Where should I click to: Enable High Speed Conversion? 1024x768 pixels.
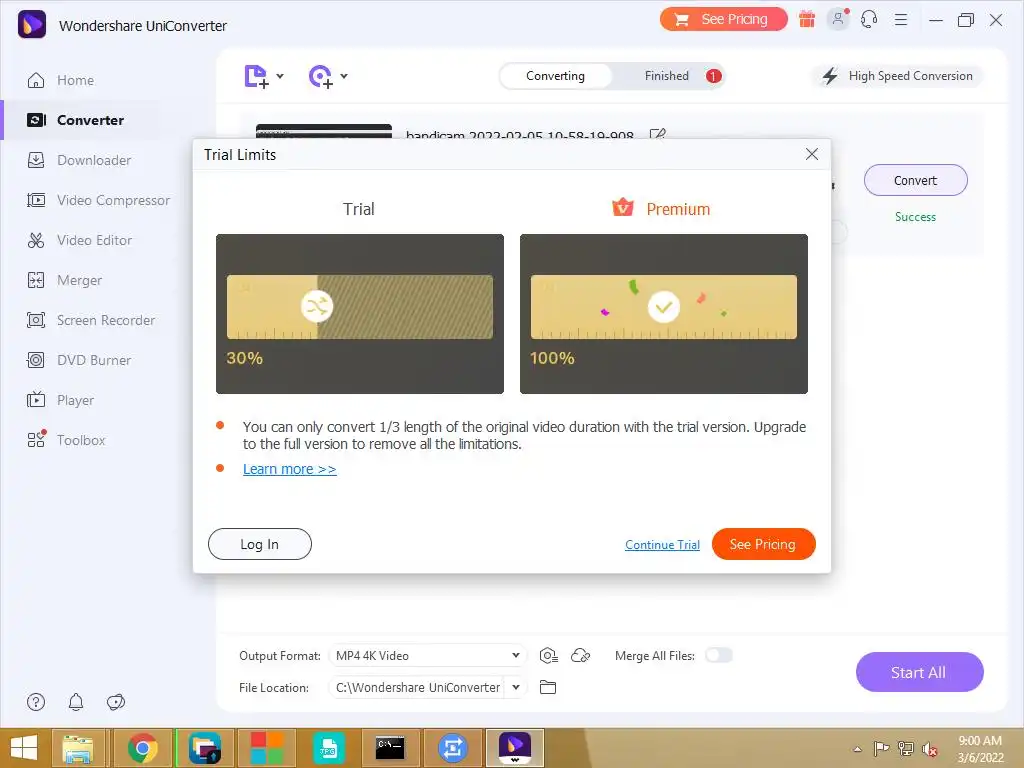coord(897,76)
